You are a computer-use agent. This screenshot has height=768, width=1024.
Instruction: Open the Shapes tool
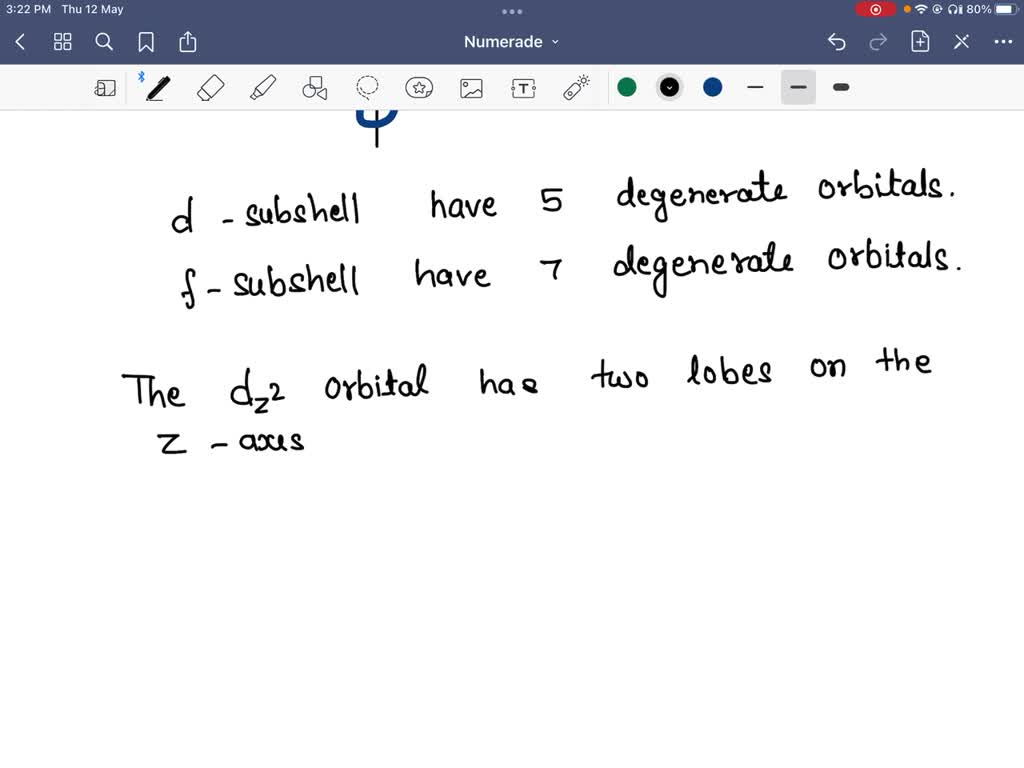[x=314, y=87]
